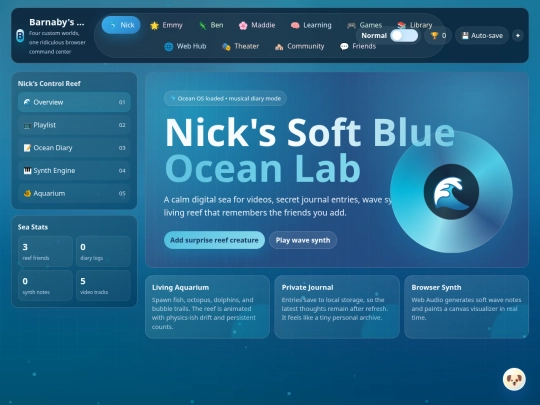Click the Theater masks icon
Viewport: 540px width, 405px height.
tap(226, 46)
